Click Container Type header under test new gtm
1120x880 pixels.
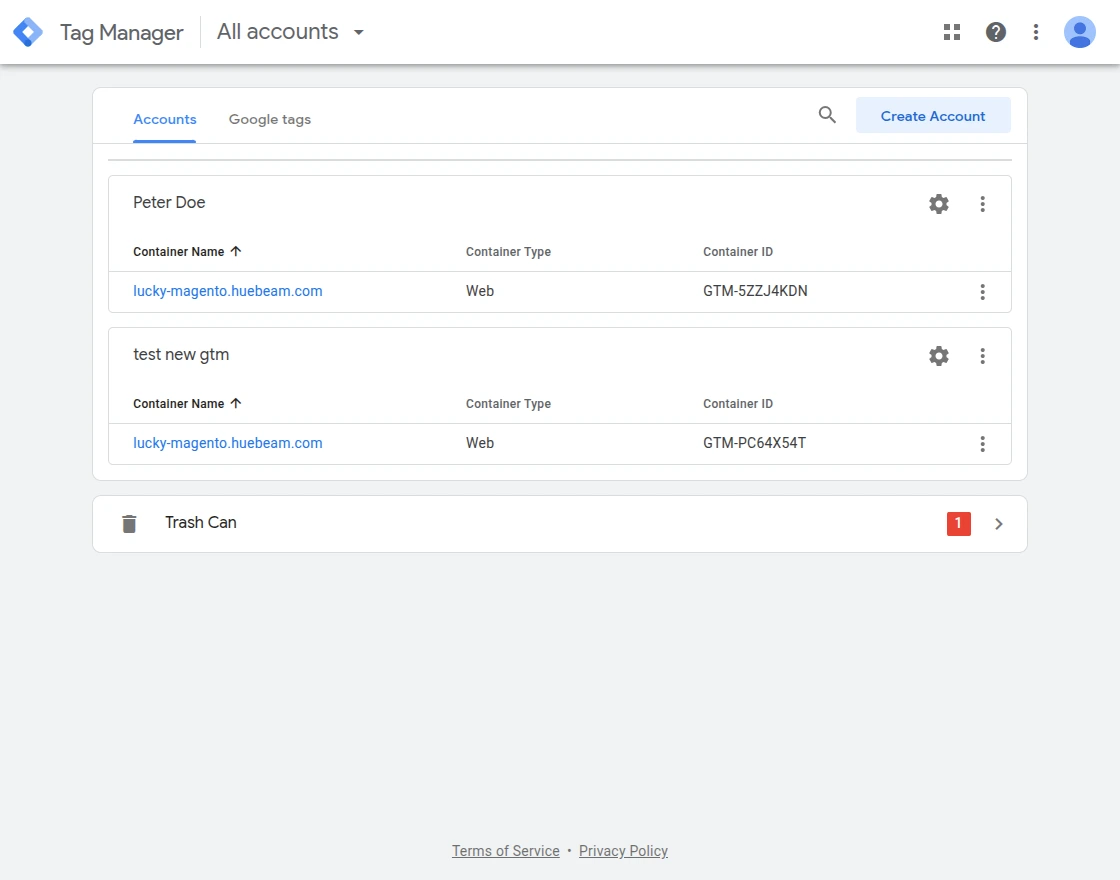[x=508, y=404]
